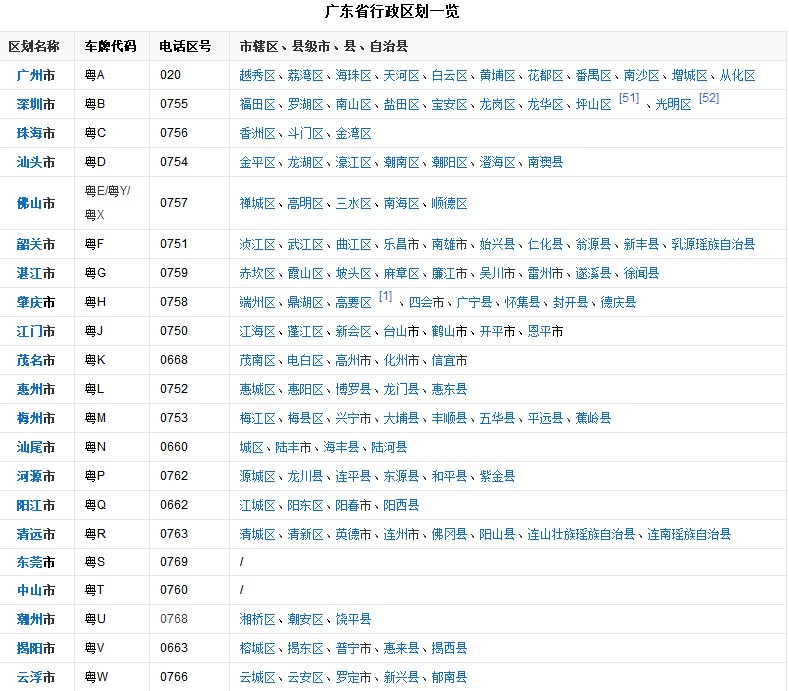
Task: Click the 蕉岭县 county link
Action: [x=593, y=418]
